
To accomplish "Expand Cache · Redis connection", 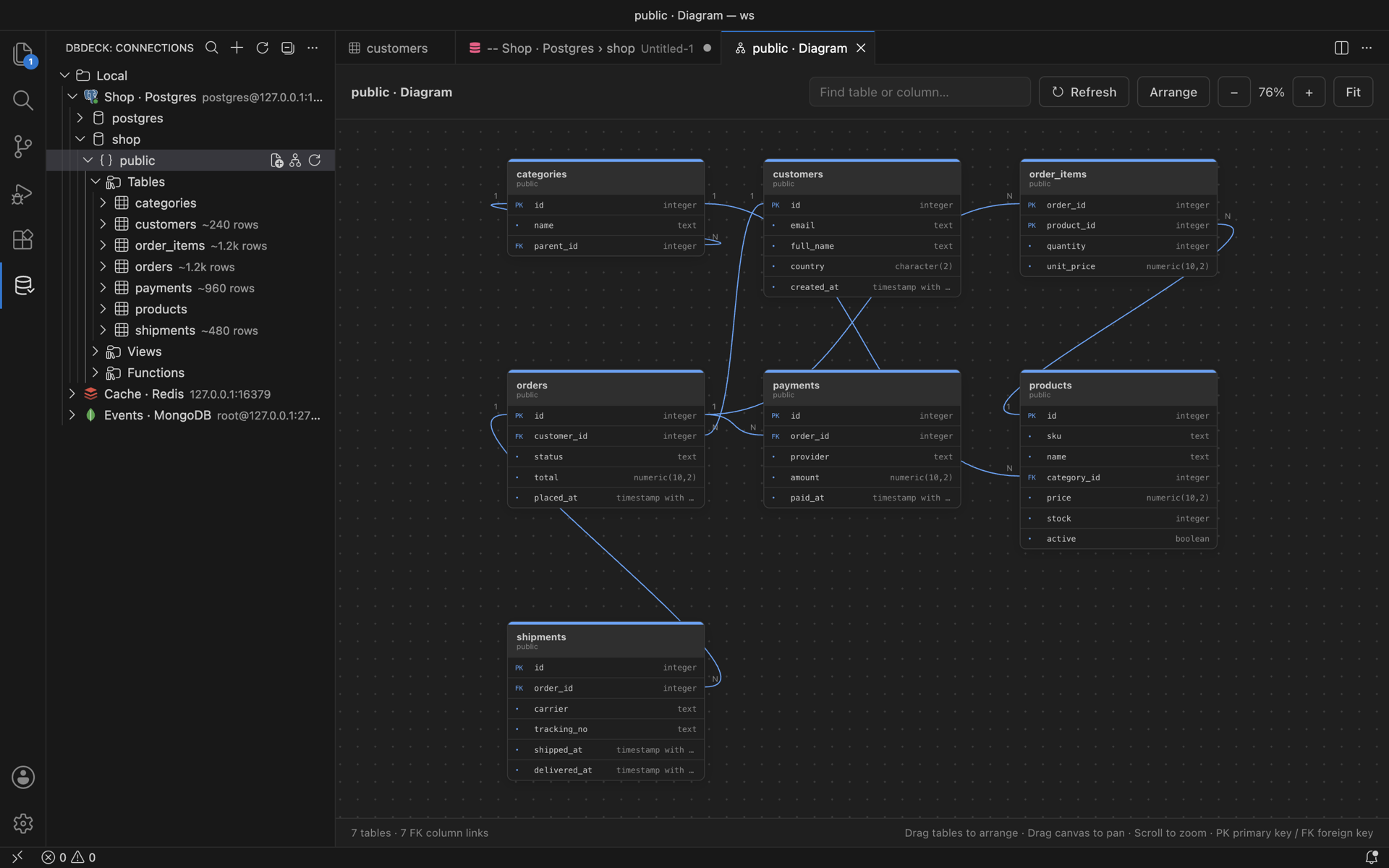I will tap(72, 394).
